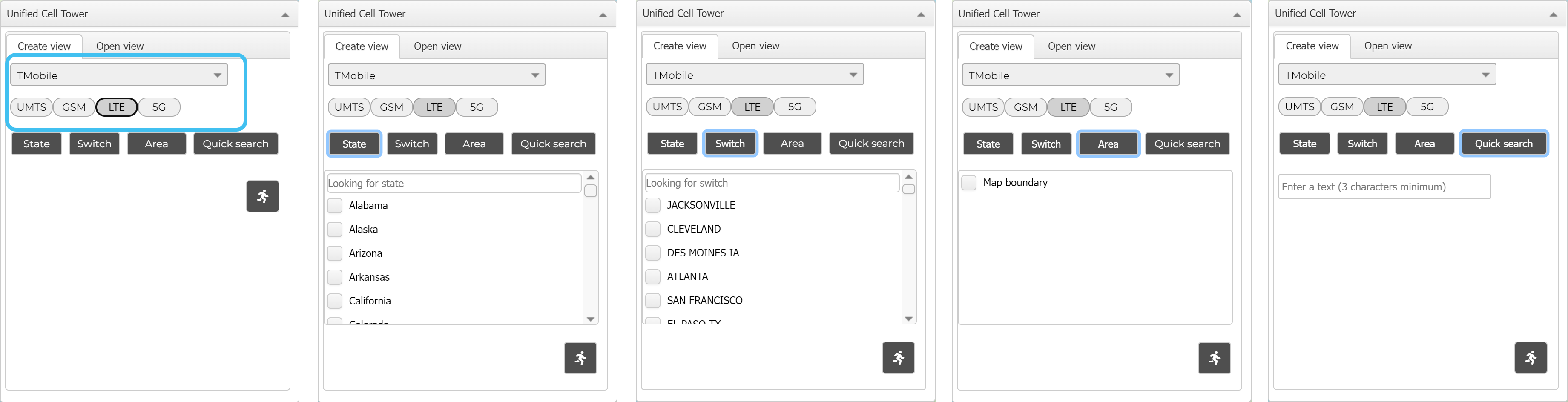Click the 'Looking for state' search field
The height and width of the screenshot is (402, 1568).
(x=454, y=184)
